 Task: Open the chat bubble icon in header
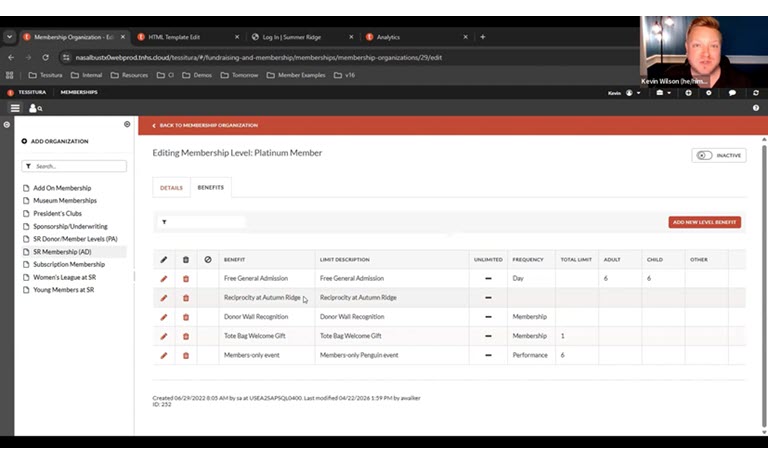pos(732,93)
